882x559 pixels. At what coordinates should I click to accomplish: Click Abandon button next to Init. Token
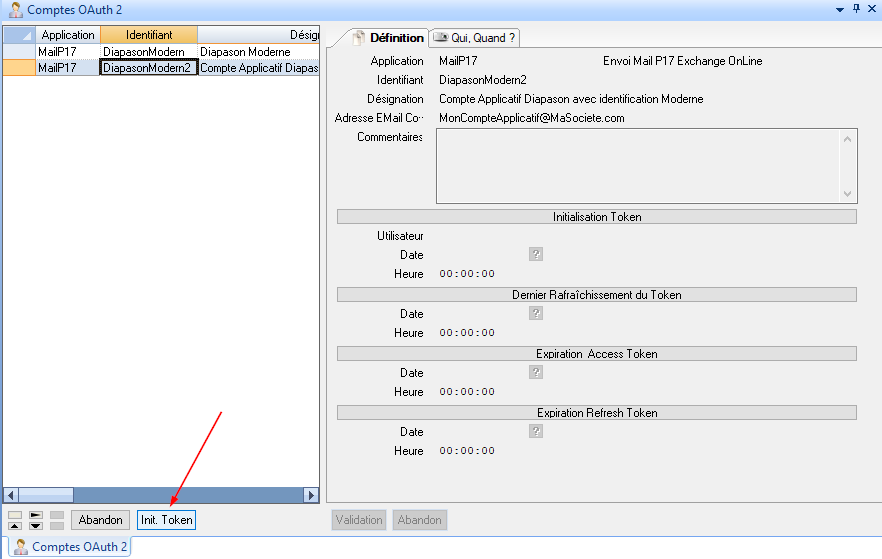101,520
